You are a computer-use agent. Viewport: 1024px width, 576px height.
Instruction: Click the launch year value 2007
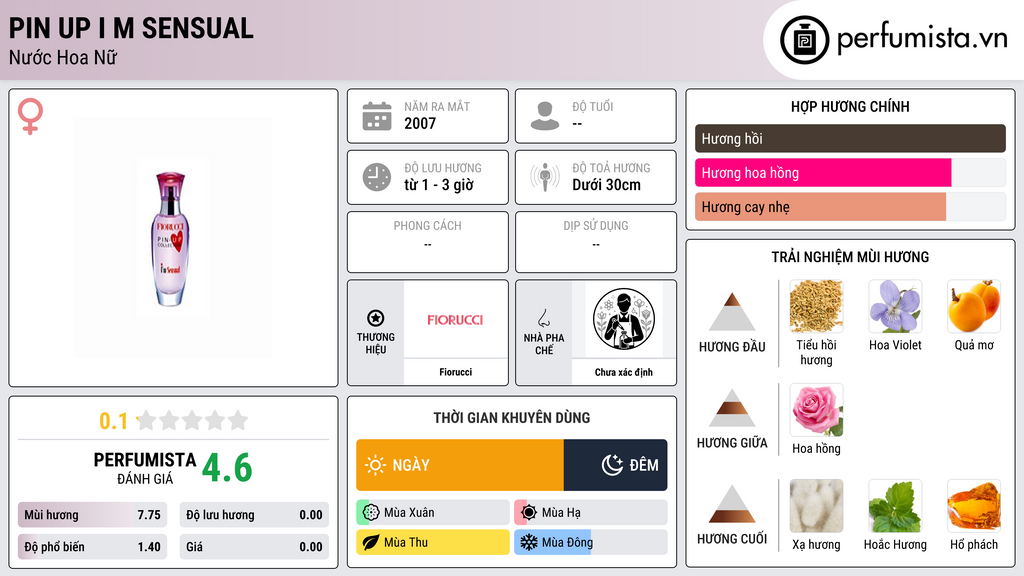[420, 123]
